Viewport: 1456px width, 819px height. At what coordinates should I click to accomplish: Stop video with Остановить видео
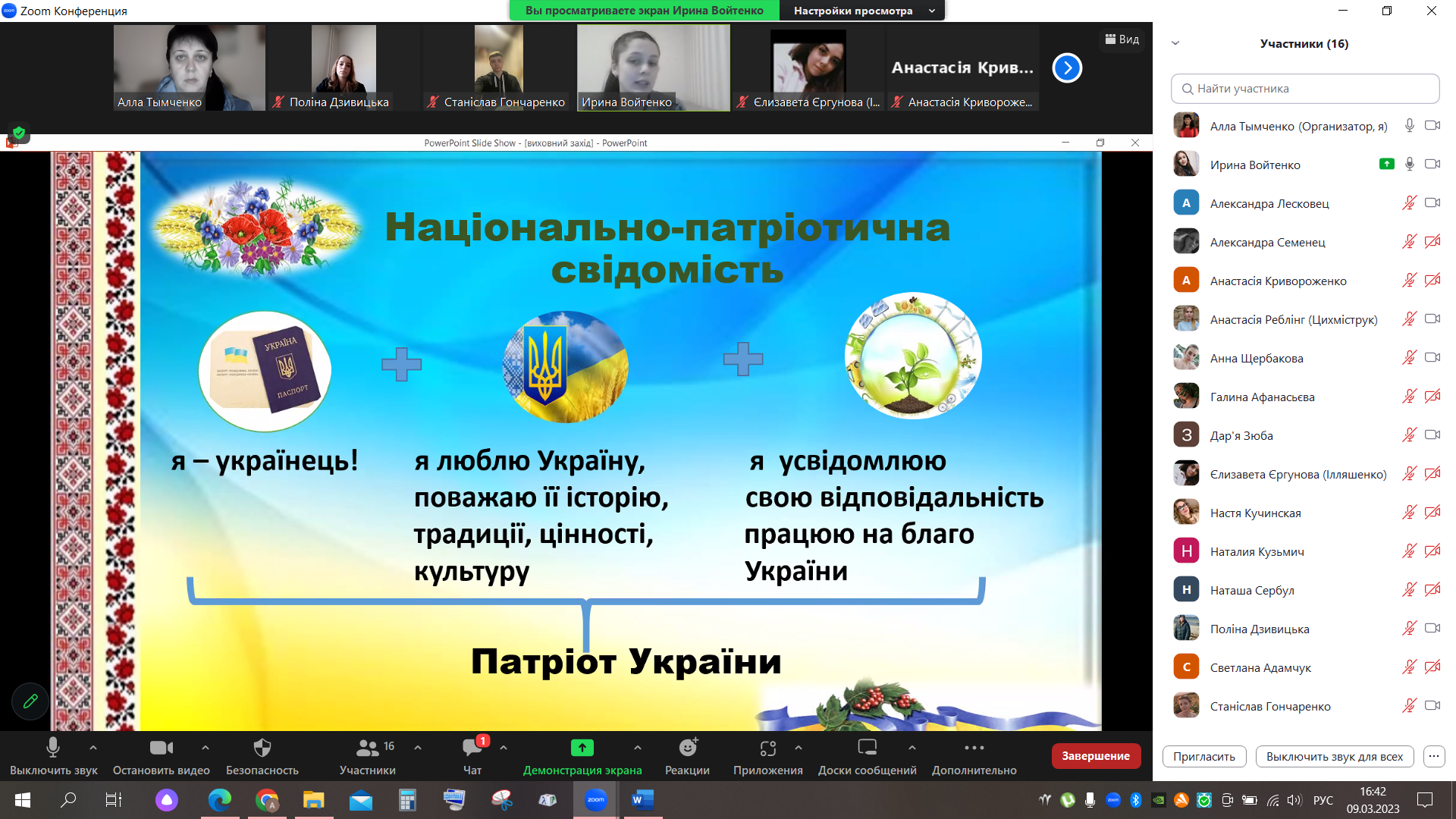click(x=161, y=748)
